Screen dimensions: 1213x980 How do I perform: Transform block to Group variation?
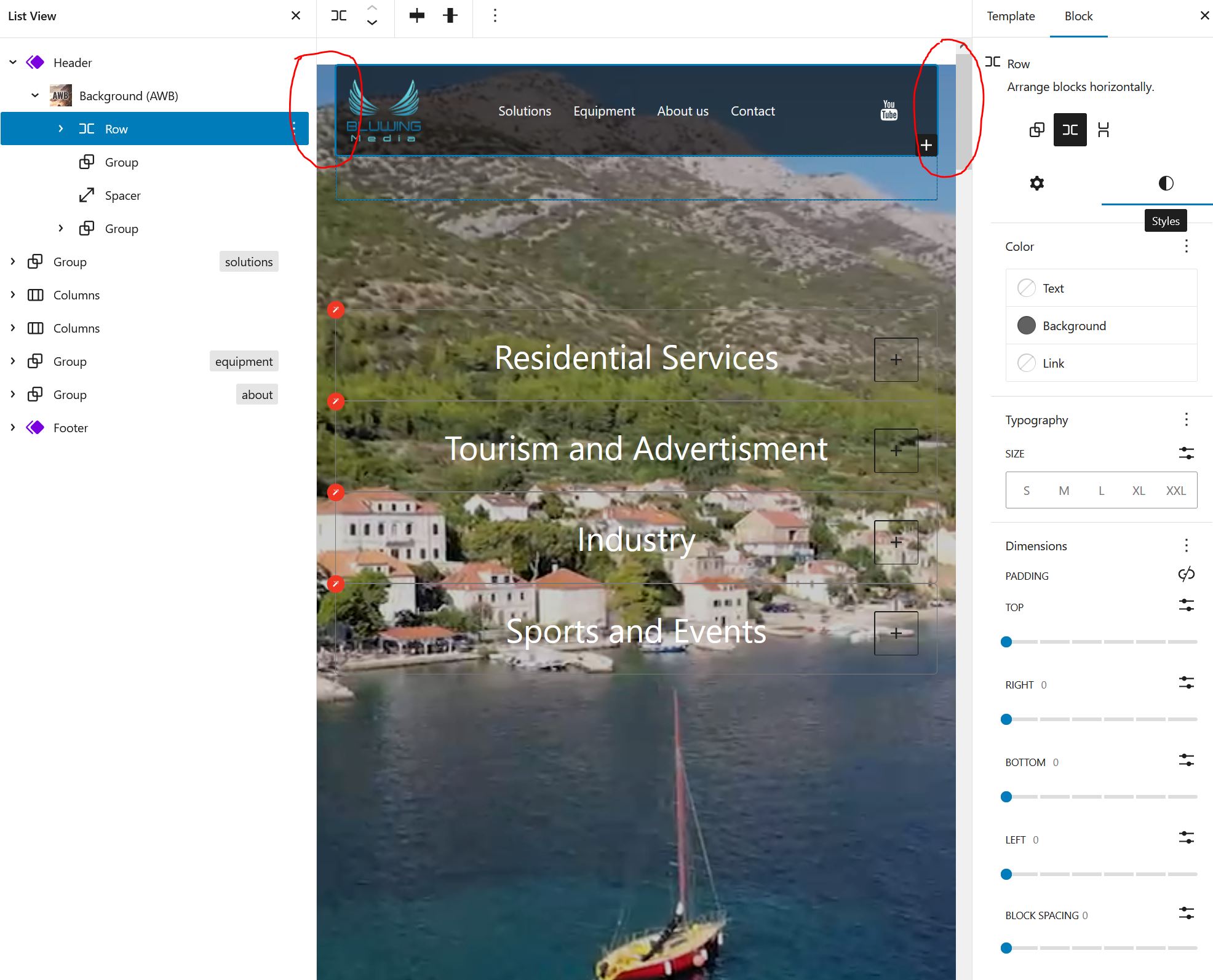coord(1037,130)
